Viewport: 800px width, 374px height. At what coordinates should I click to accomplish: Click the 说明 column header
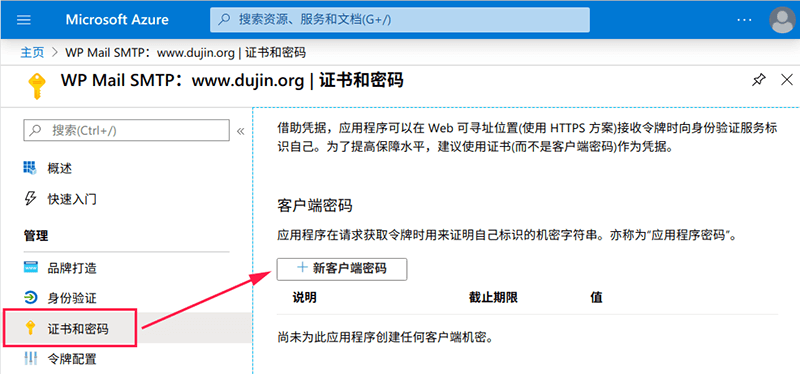pyautogui.click(x=305, y=297)
